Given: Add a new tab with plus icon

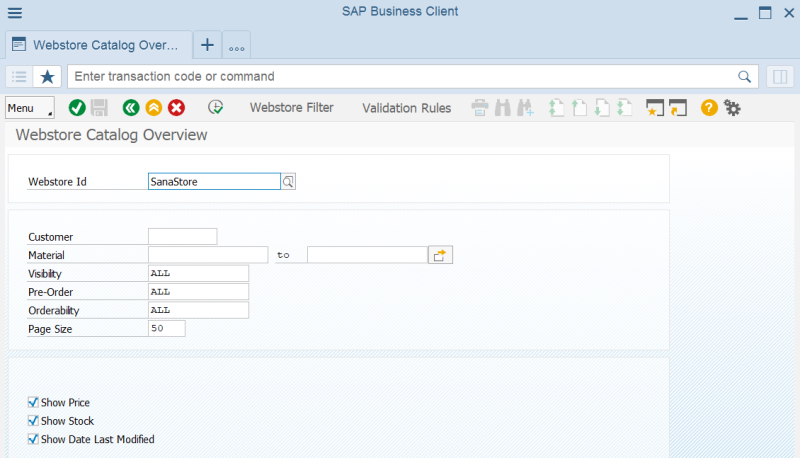Looking at the screenshot, I should click(207, 45).
